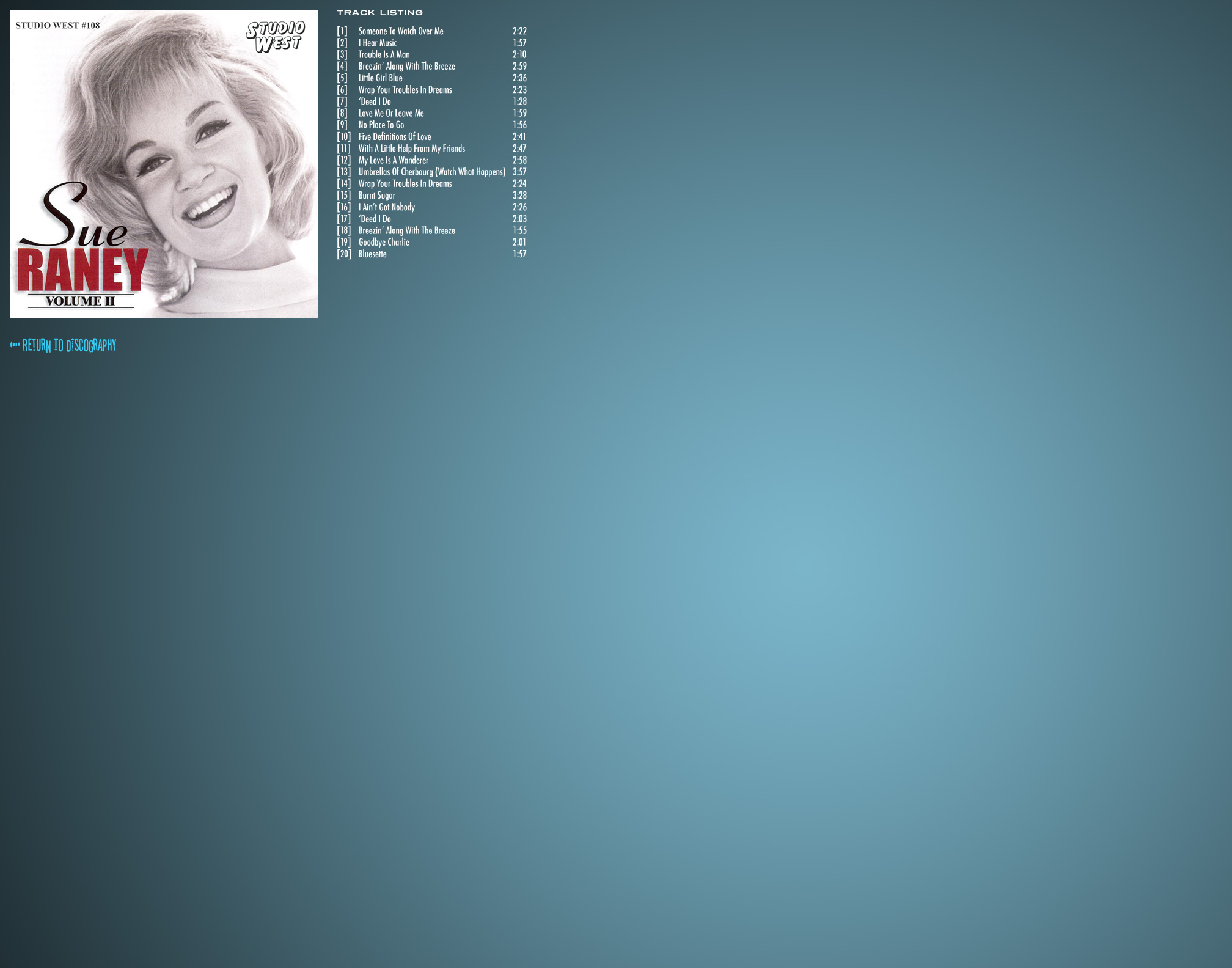Click the Track Listing heading
Viewport: 1232px width, 968px height.
point(380,13)
